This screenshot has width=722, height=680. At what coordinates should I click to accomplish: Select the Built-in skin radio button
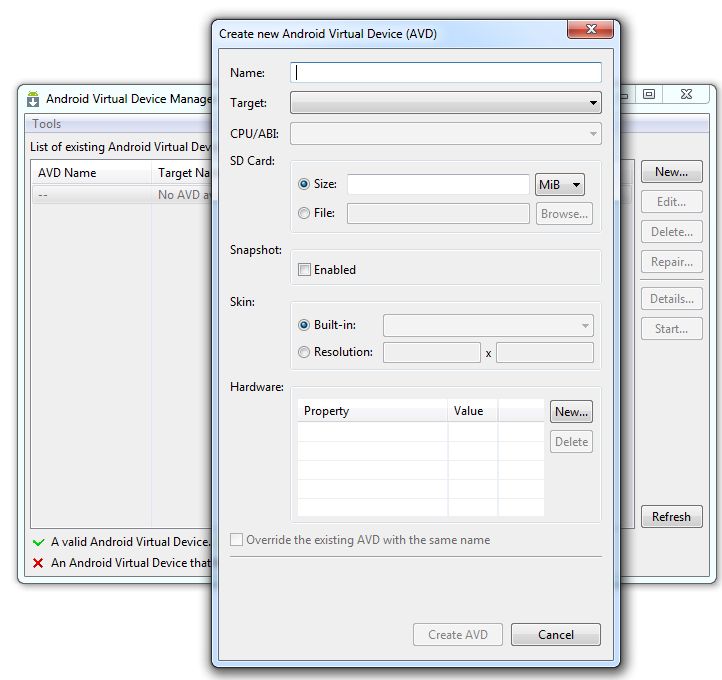[303, 325]
